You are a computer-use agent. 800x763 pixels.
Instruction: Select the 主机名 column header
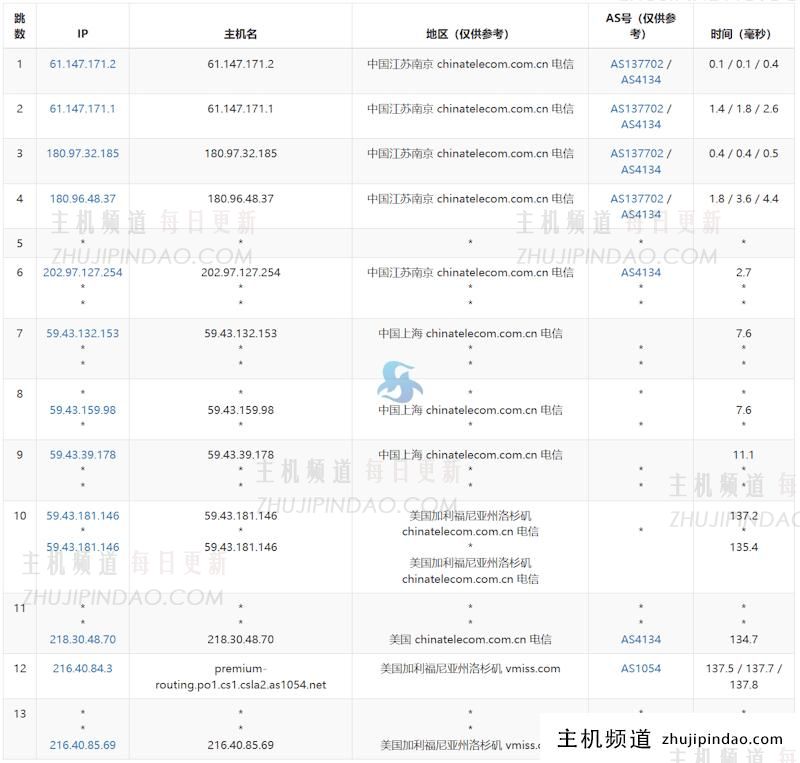pyautogui.click(x=240, y=34)
